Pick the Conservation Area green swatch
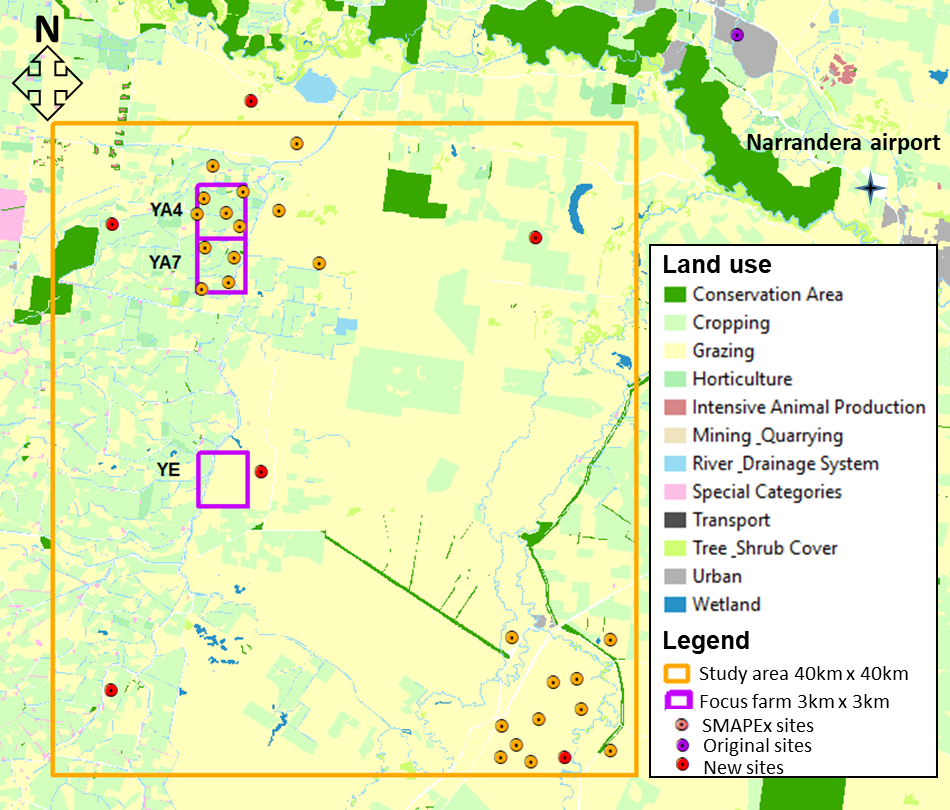Image resolution: width=950 pixels, height=810 pixels. tap(675, 295)
